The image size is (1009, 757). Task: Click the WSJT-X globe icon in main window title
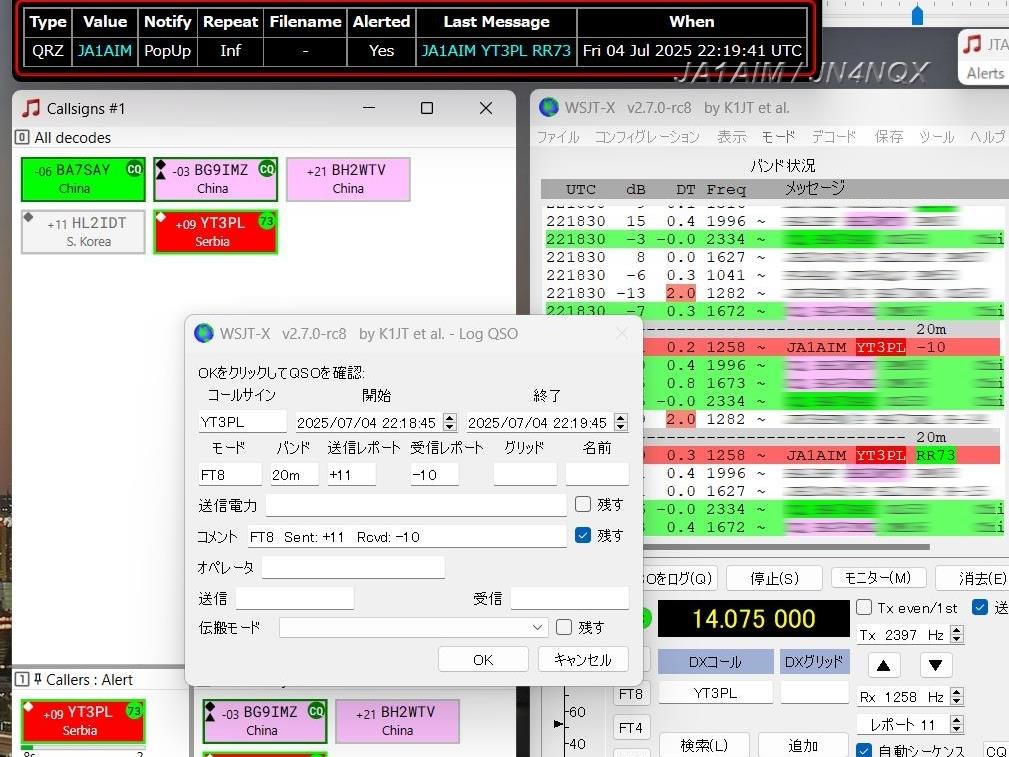(x=549, y=108)
